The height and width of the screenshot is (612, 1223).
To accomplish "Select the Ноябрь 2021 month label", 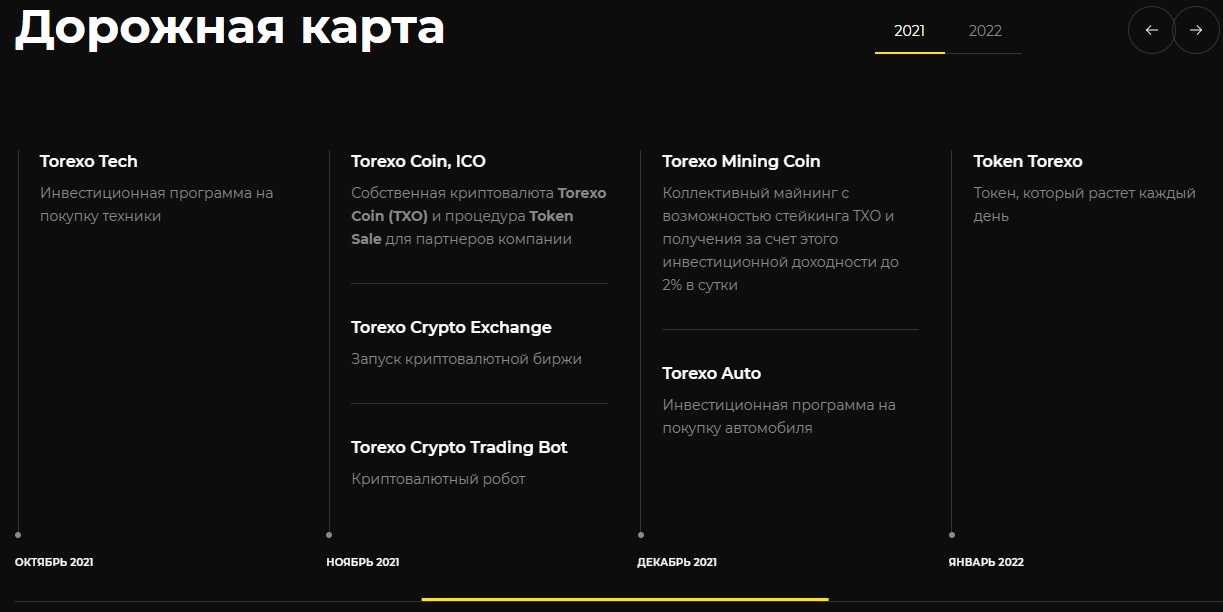I will [x=363, y=562].
